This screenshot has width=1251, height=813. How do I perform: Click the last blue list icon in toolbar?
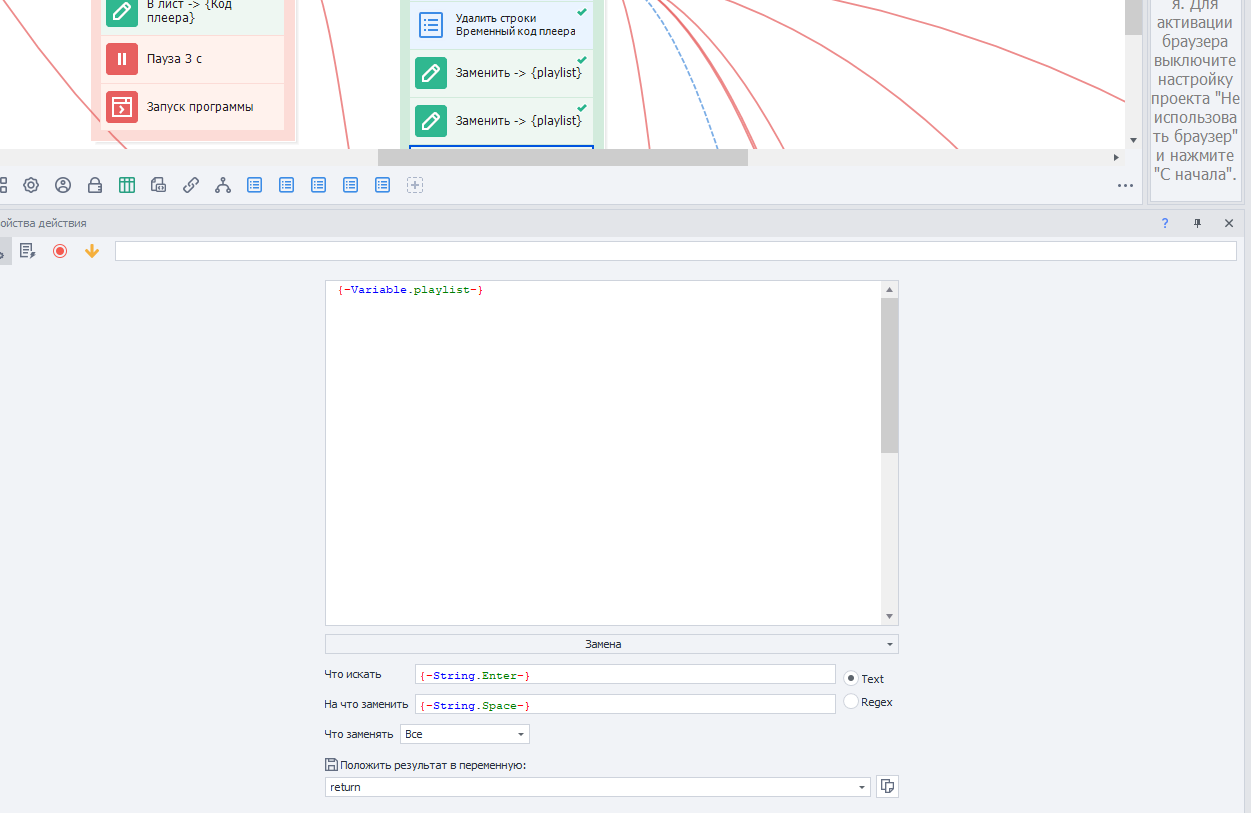(383, 185)
